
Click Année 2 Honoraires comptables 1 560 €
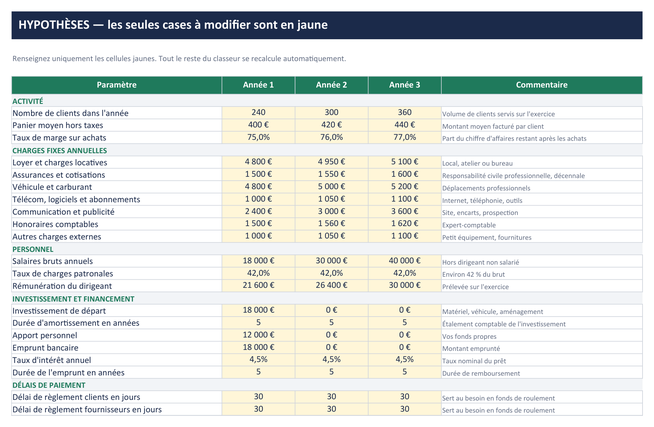coord(331,224)
